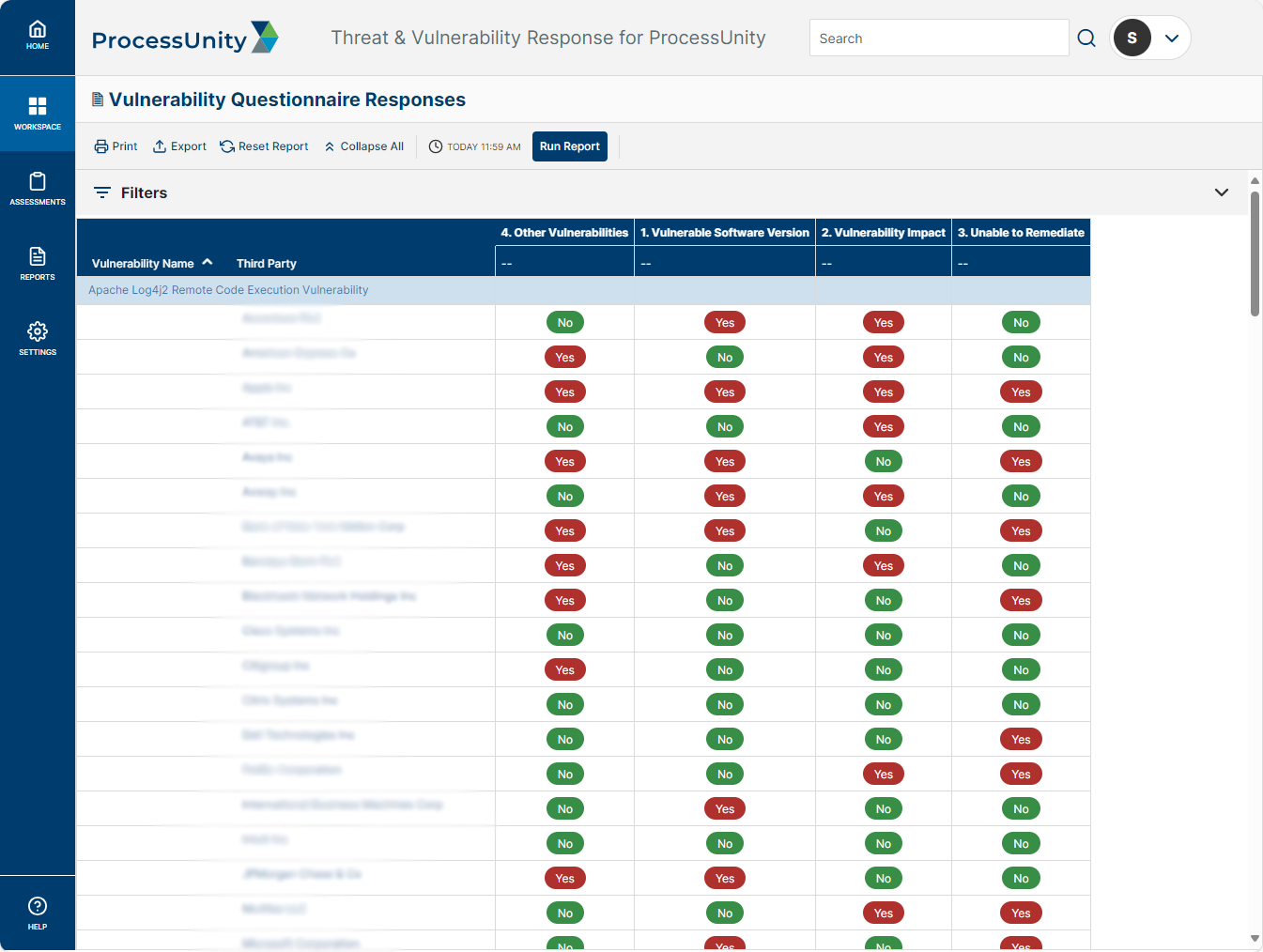Click the Filters icon label
1263x952 pixels.
click(131, 192)
